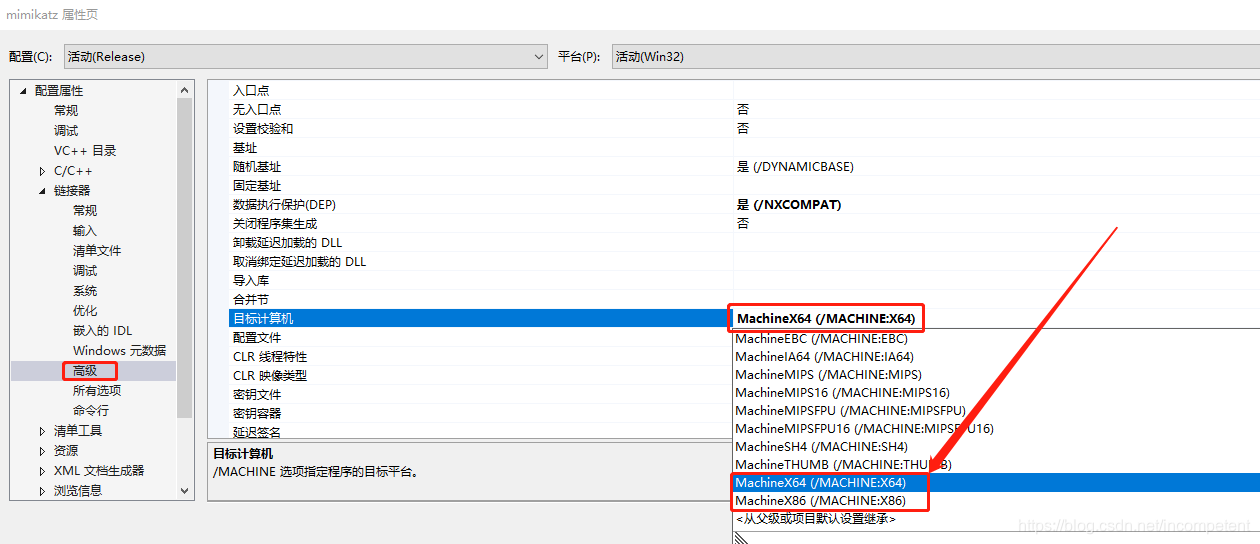The image size is (1260, 544).
Task: Click the 是 (/NXCOMPAT) value
Action: click(x=789, y=205)
